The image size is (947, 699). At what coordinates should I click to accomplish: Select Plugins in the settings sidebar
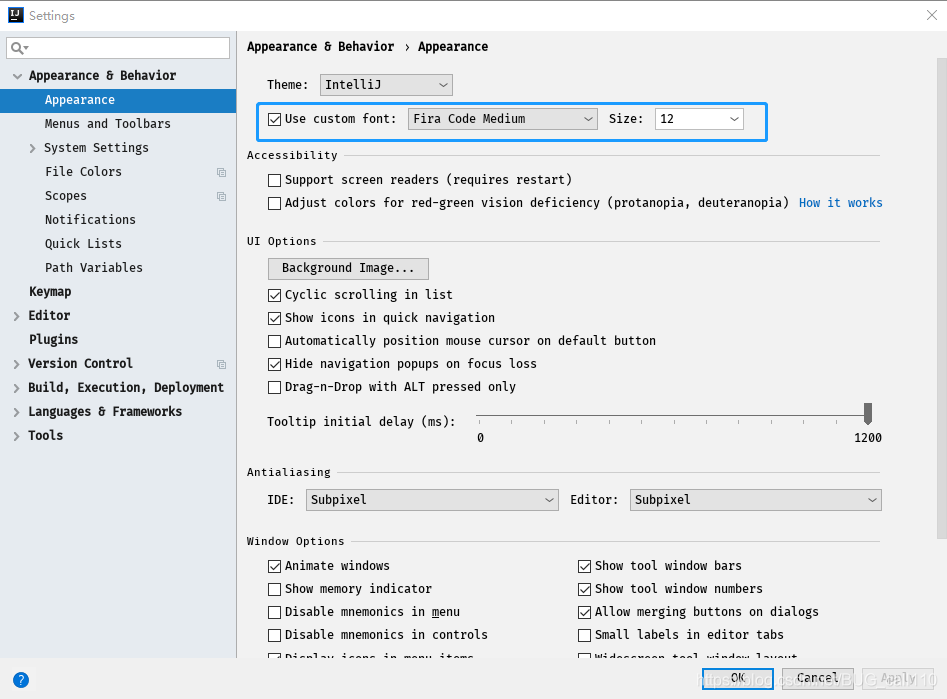(x=55, y=339)
